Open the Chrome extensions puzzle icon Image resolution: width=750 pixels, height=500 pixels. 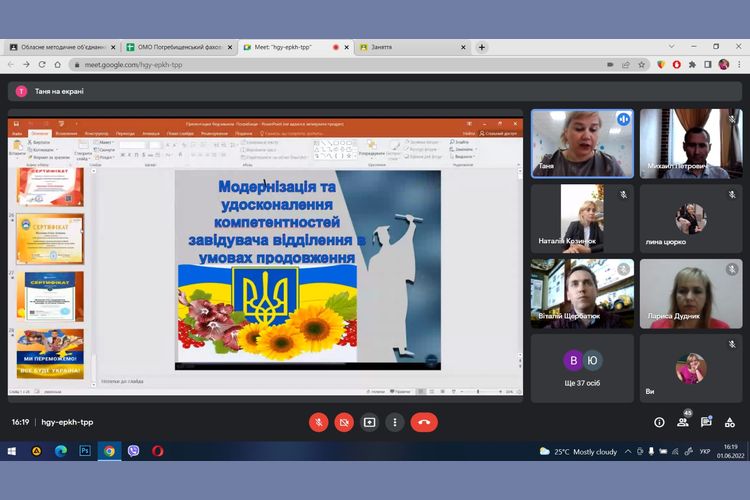click(x=692, y=65)
